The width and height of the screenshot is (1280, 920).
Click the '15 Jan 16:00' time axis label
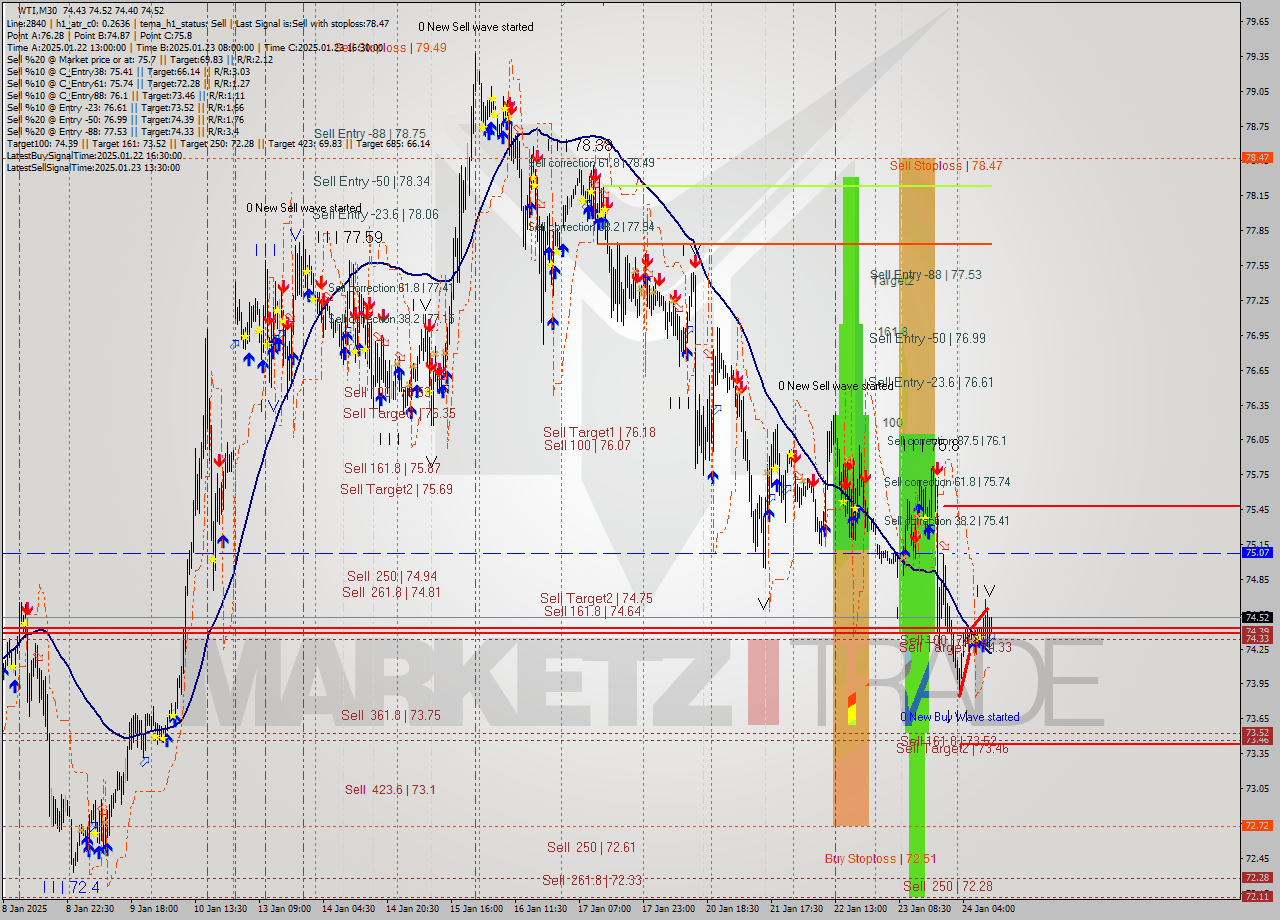coord(476,909)
